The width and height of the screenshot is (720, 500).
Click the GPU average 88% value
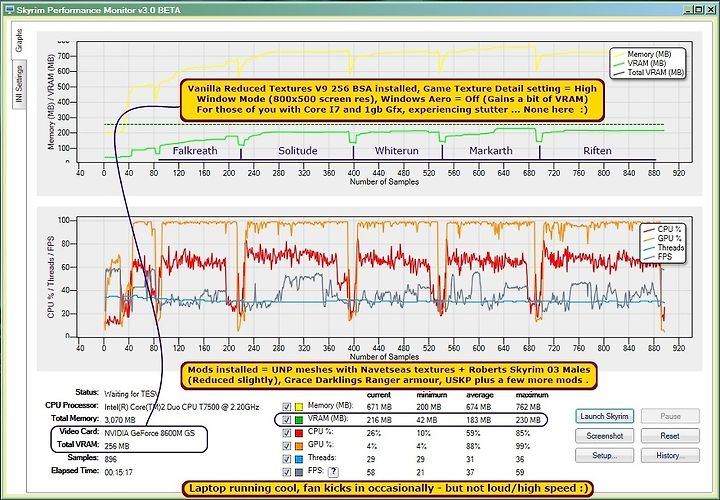click(473, 446)
